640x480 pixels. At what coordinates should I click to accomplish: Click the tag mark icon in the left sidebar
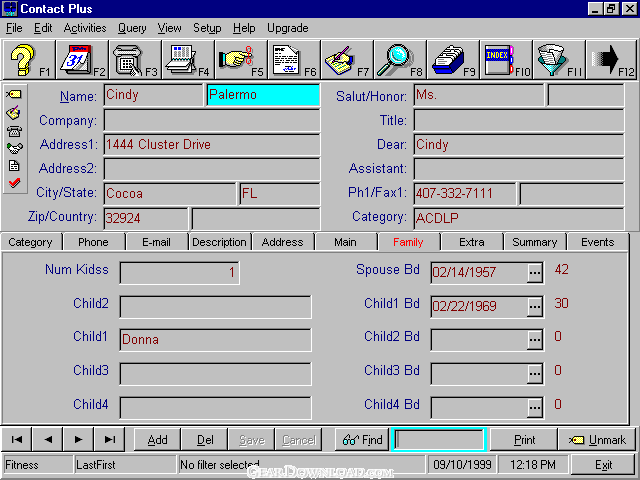pos(14,94)
